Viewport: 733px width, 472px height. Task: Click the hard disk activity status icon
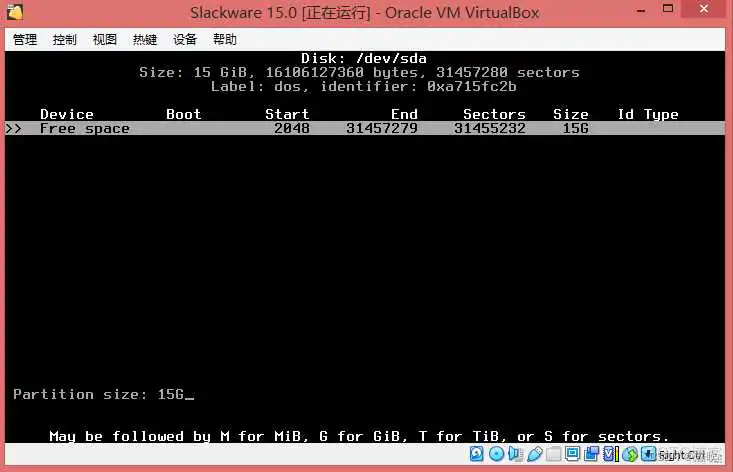point(476,454)
